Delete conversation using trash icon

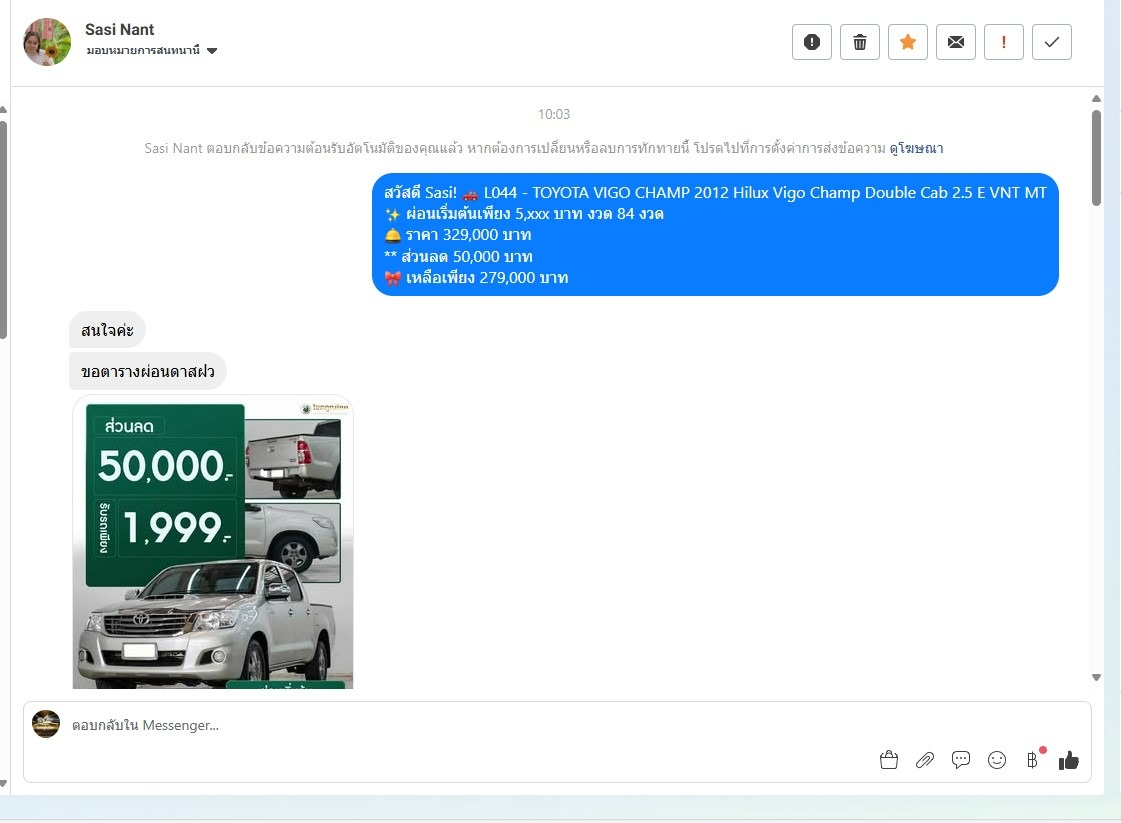tap(859, 42)
